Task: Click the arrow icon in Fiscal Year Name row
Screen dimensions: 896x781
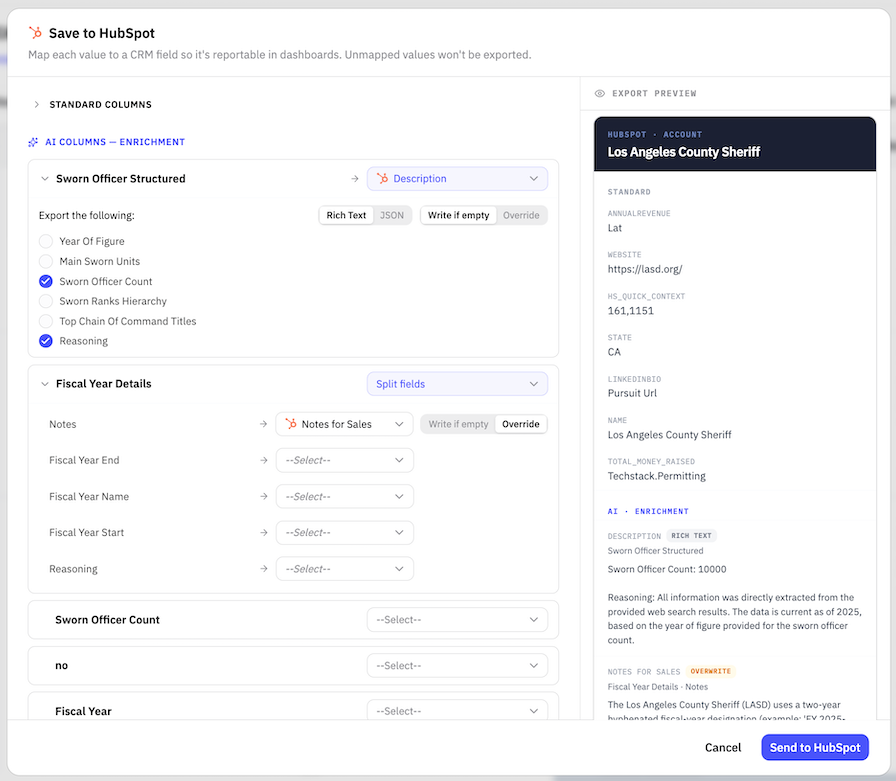Action: click(263, 496)
